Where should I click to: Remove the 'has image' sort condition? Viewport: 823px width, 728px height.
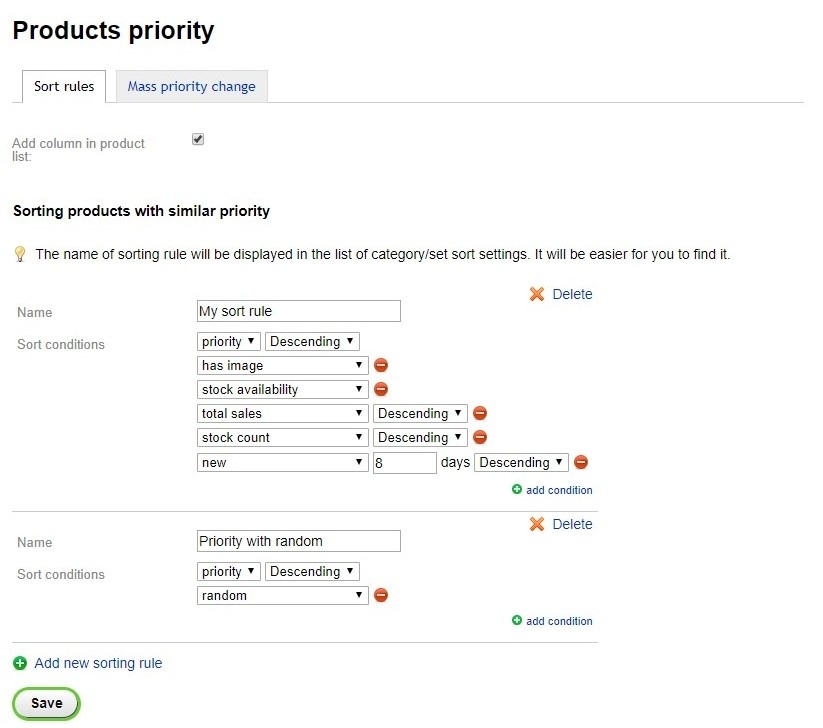[380, 366]
